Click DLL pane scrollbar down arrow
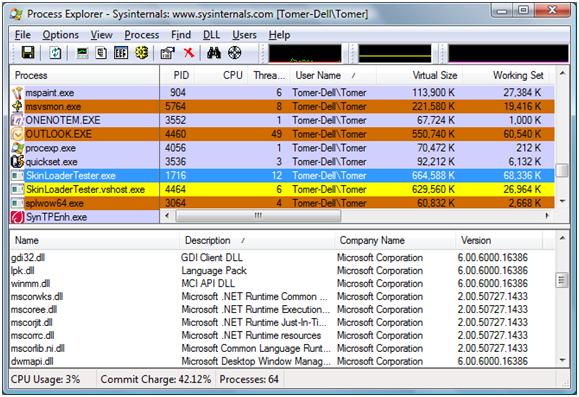The image size is (579, 397). (562, 360)
